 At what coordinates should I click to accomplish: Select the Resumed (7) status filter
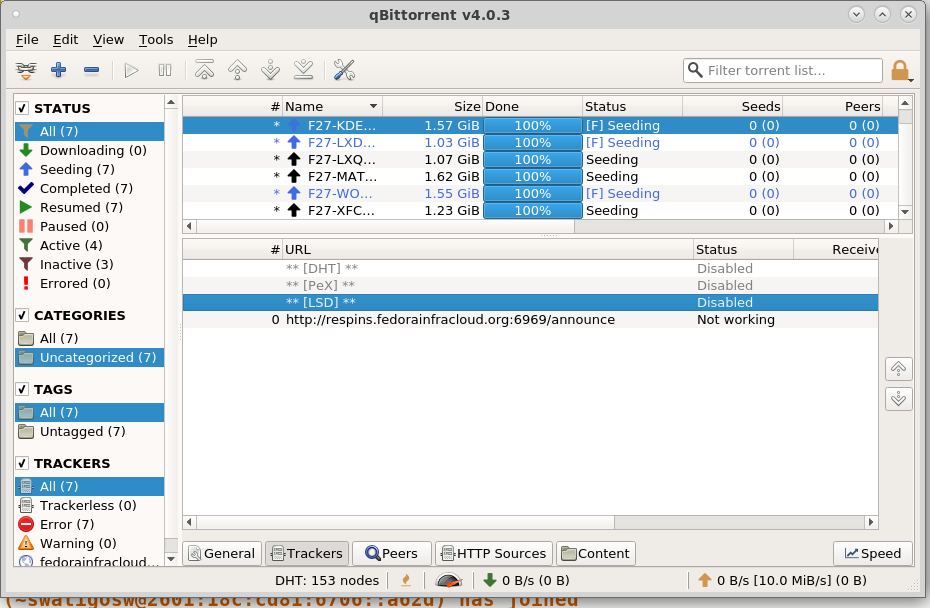click(90, 207)
